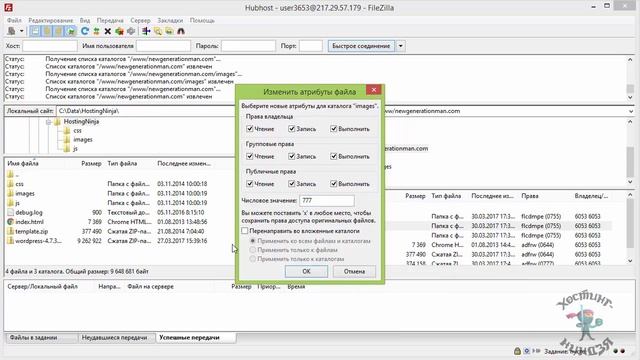This screenshot has height=360, width=640.
Task: Sort local list by Имя файла
Action: click(x=23, y=163)
